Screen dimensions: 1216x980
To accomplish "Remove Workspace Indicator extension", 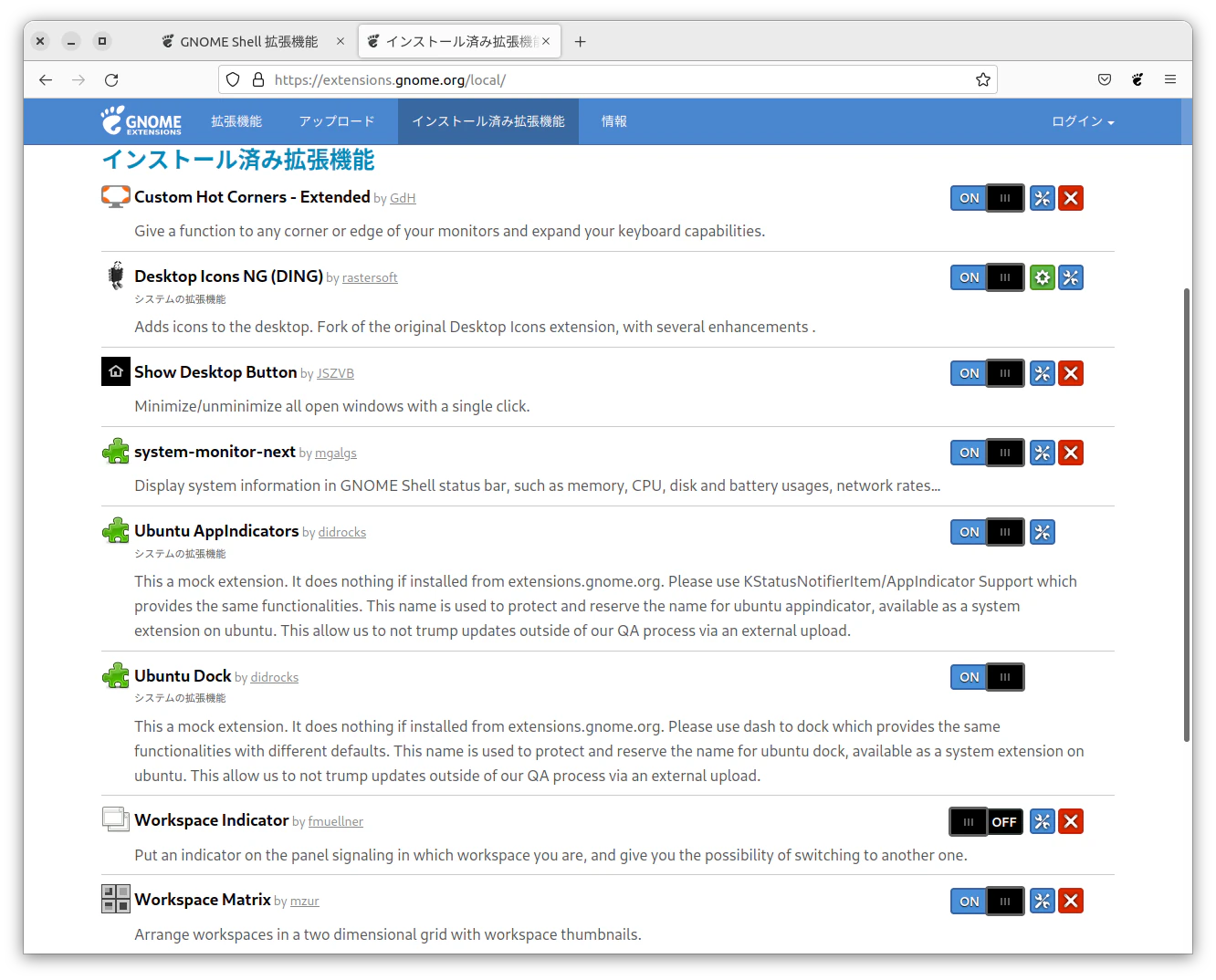I will click(x=1071, y=821).
